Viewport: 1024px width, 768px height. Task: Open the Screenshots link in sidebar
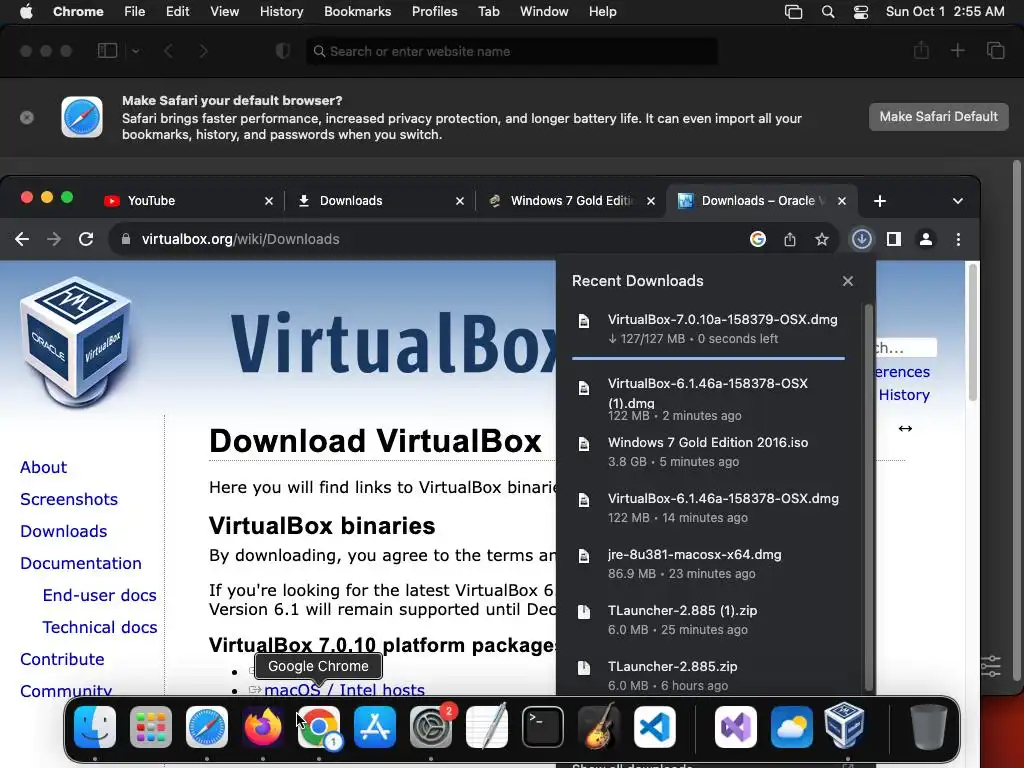[69, 500]
